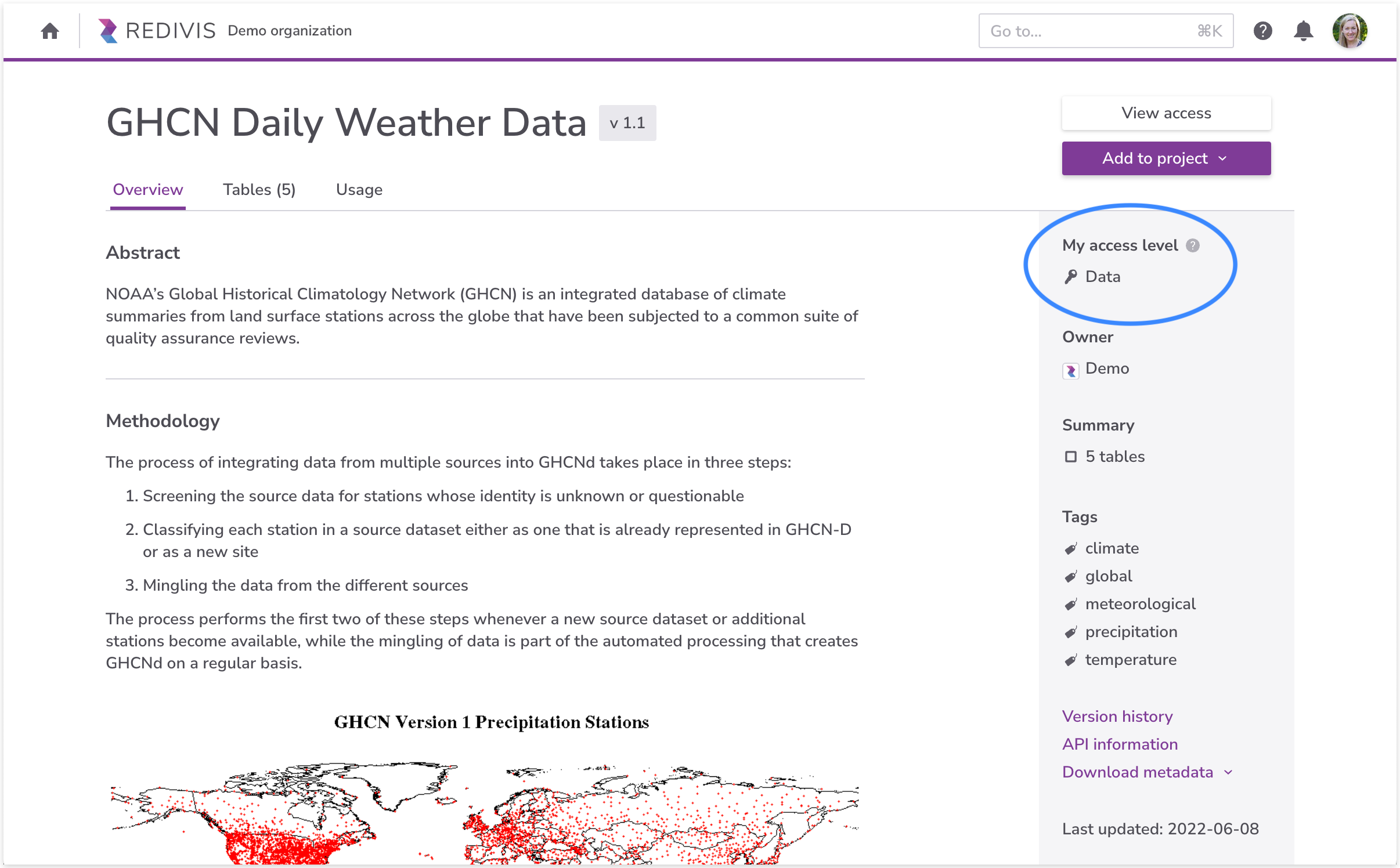The image size is (1400, 868).
Task: Select the global tag
Action: (1108, 576)
